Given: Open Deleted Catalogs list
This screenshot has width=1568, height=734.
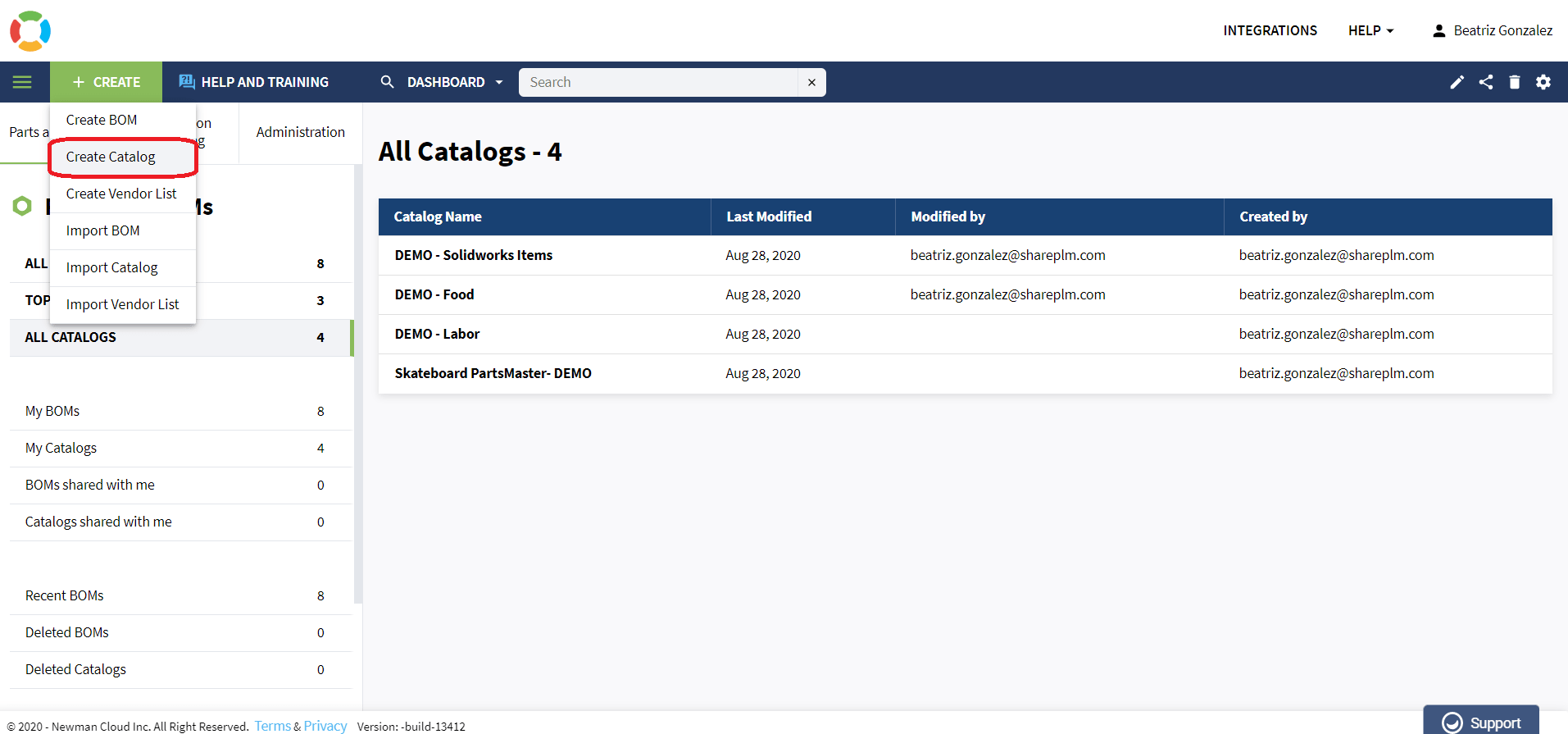Looking at the screenshot, I should click(x=181, y=669).
